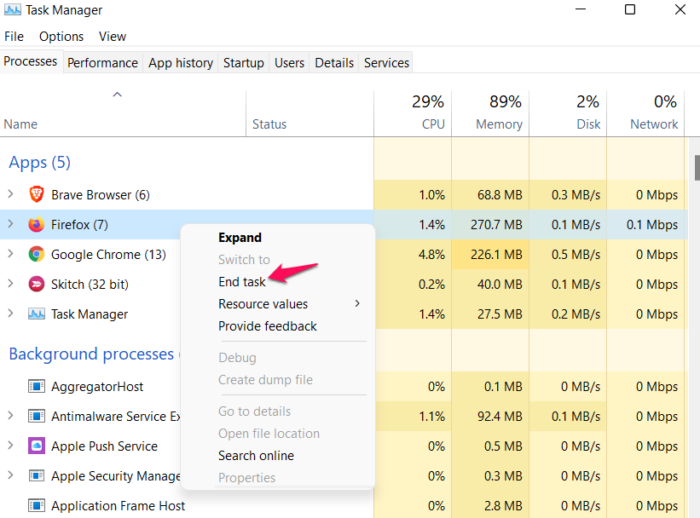Image resolution: width=700 pixels, height=518 pixels.
Task: Expand the Brave Browser process group
Action: pos(11,195)
